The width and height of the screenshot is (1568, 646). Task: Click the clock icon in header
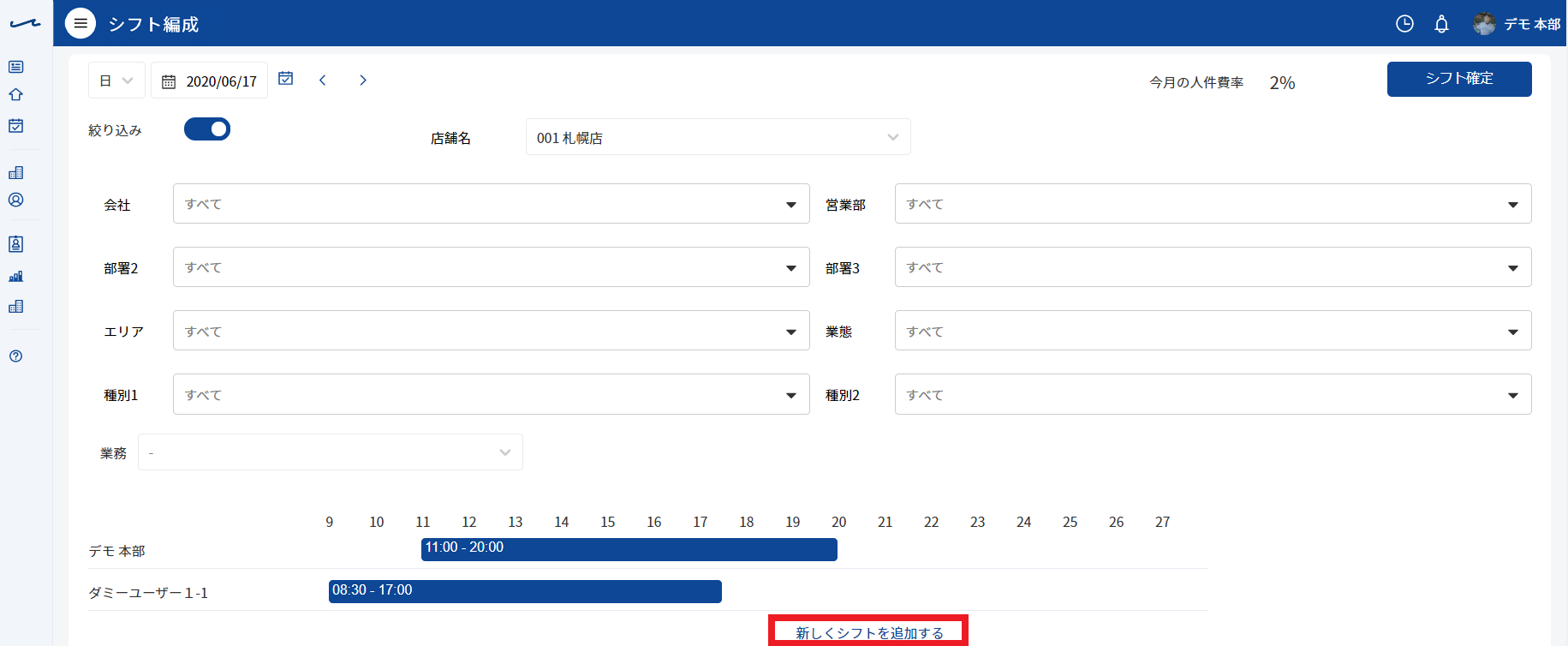coord(1404,24)
